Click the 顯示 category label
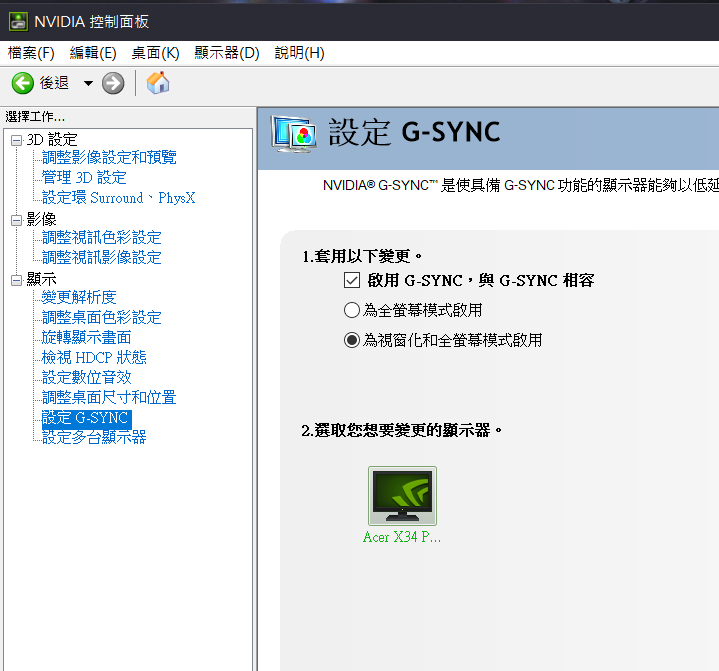 [41, 279]
